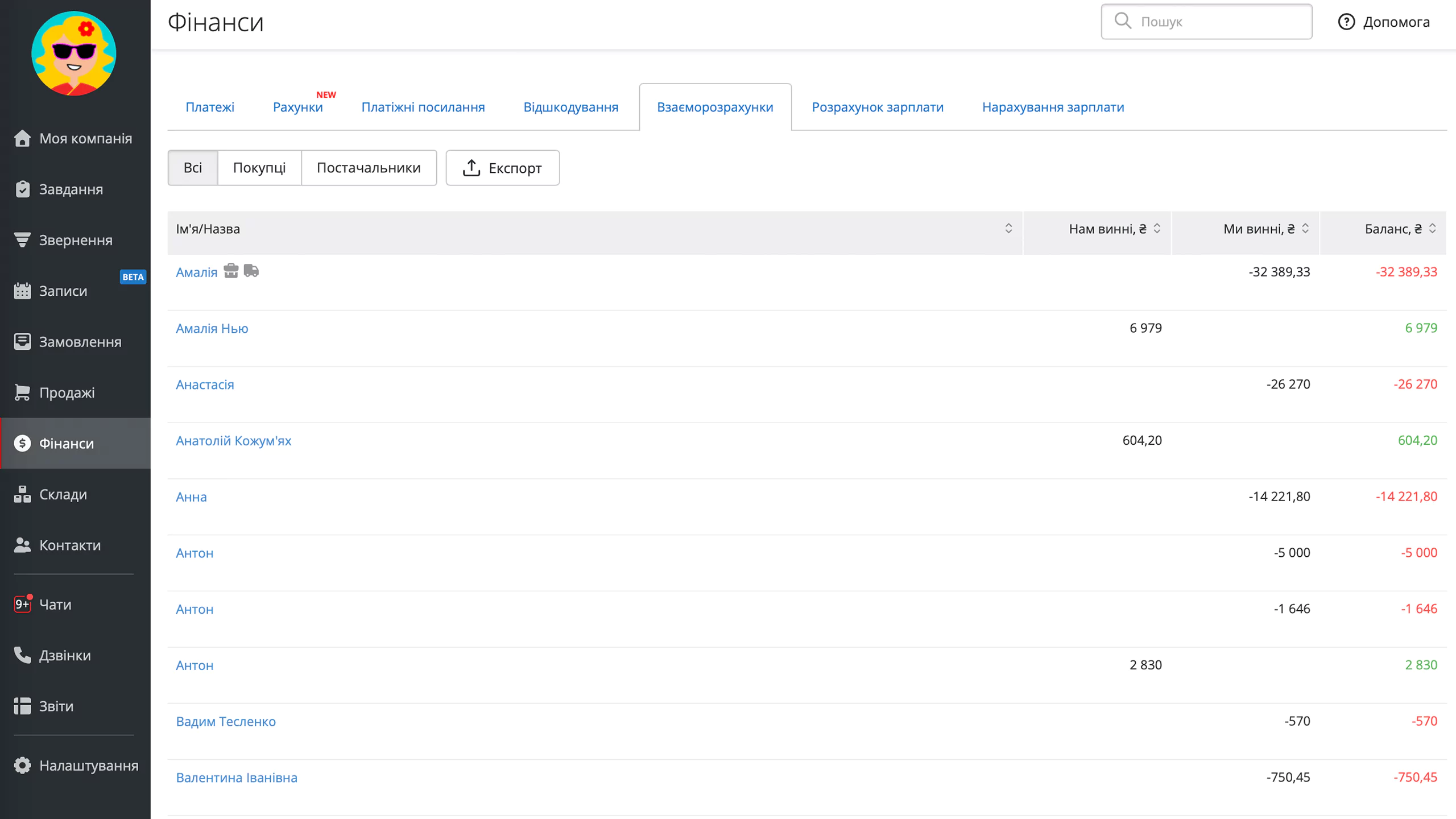Open Записи calendar icon in sidebar
Screen dimensions: 1456x819
[x=22, y=291]
